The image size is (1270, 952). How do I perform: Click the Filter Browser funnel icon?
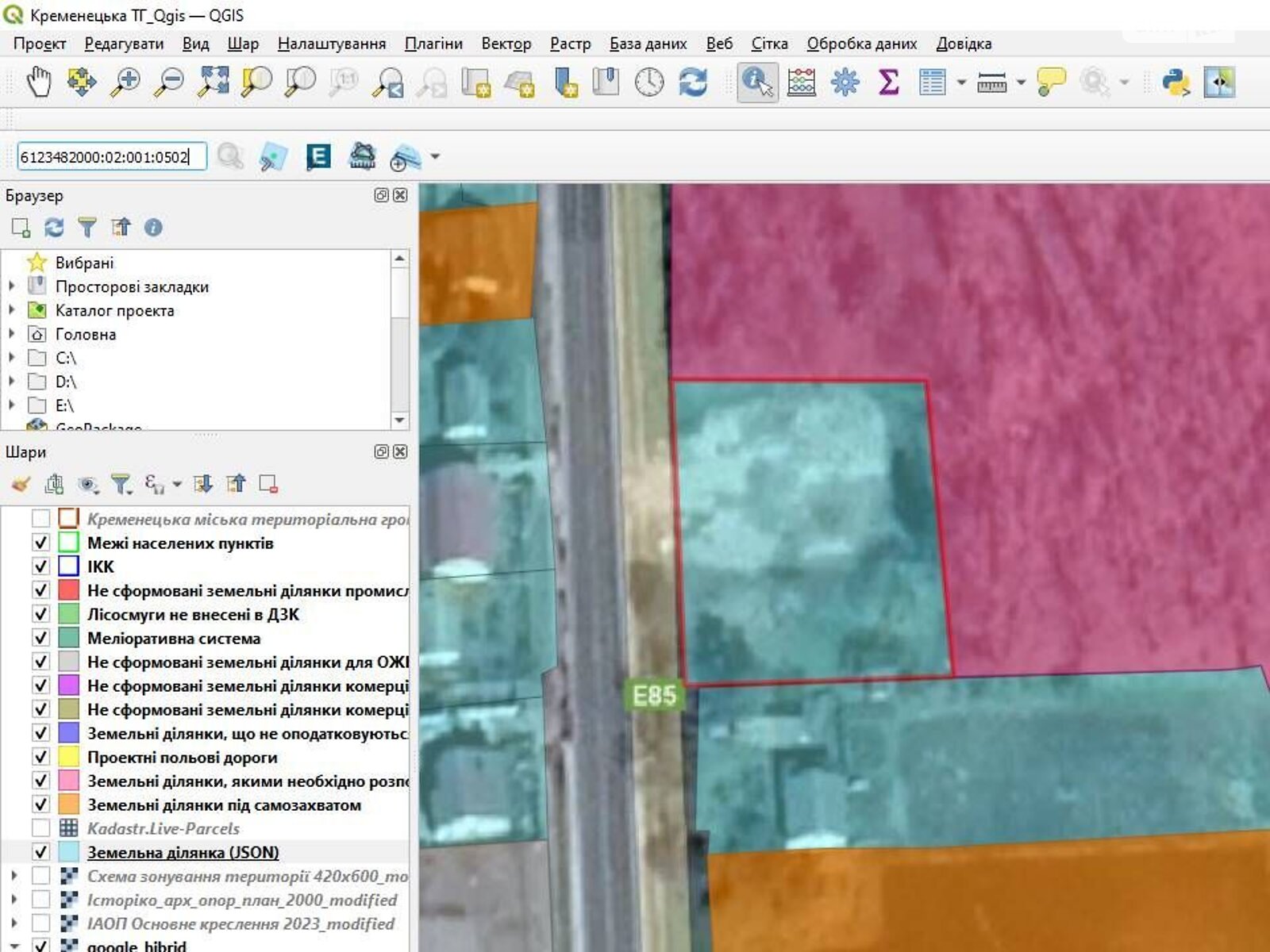87,228
